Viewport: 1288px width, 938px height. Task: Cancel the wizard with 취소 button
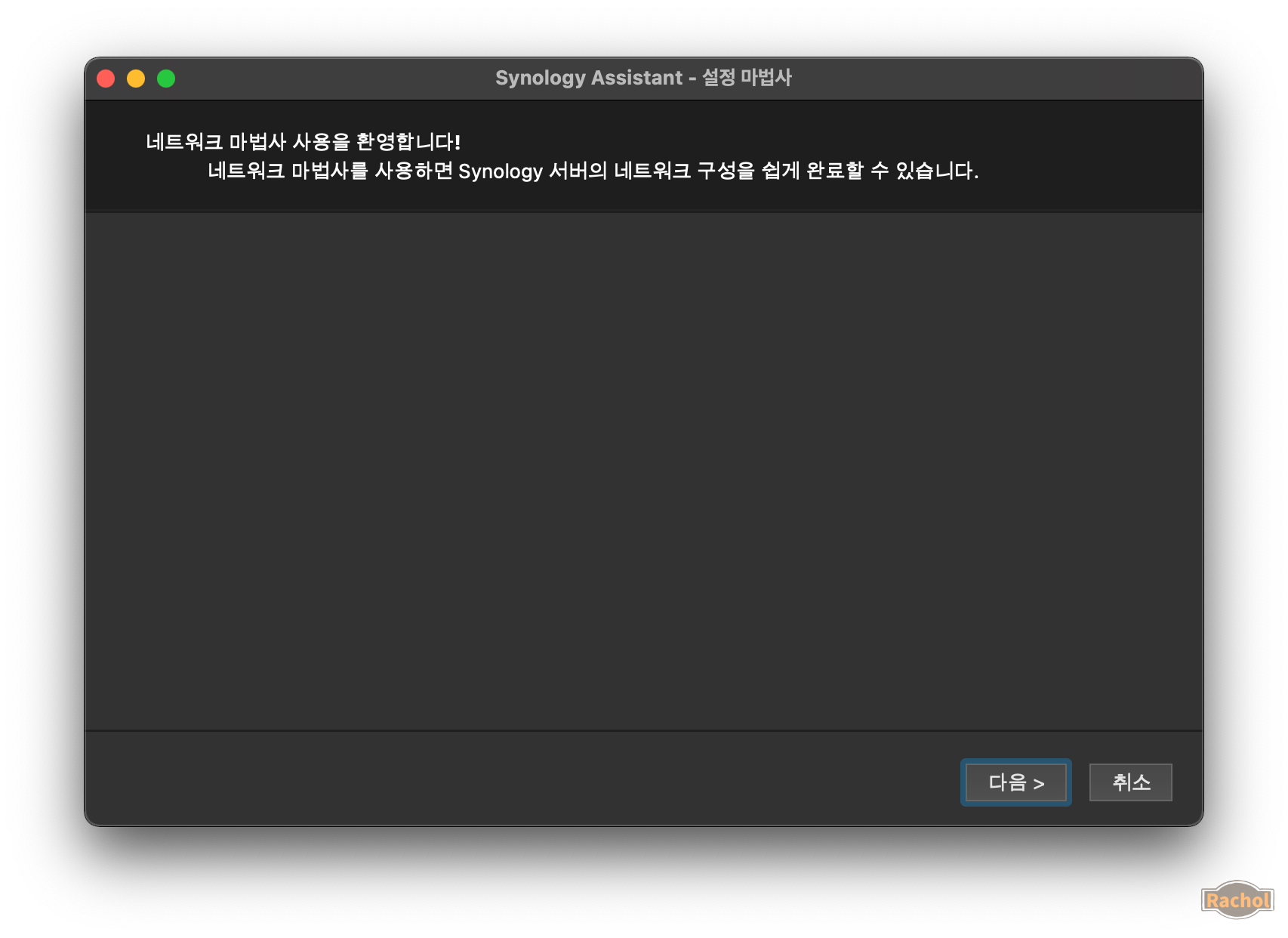tap(1130, 782)
